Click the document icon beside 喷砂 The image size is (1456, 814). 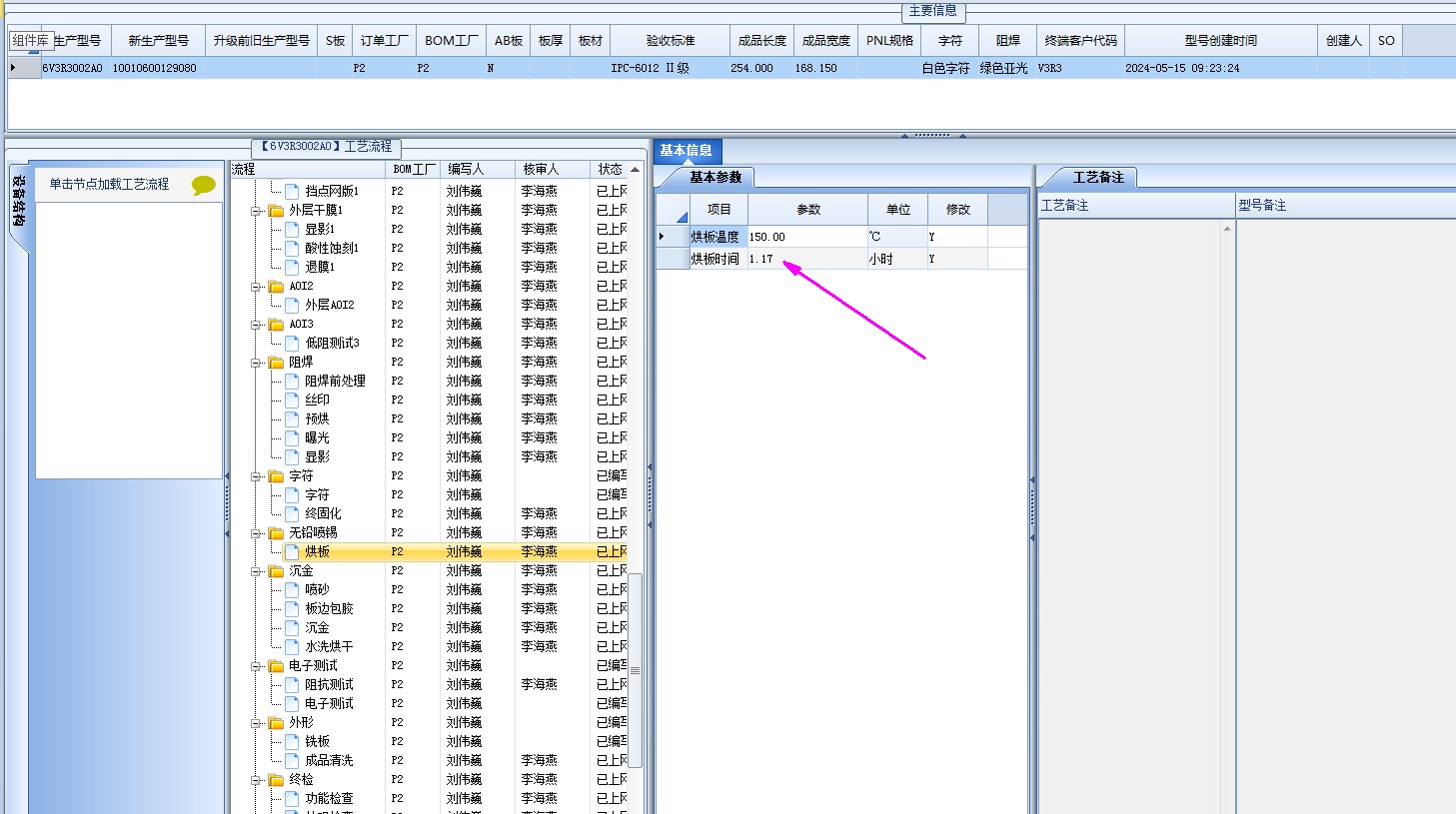point(292,589)
